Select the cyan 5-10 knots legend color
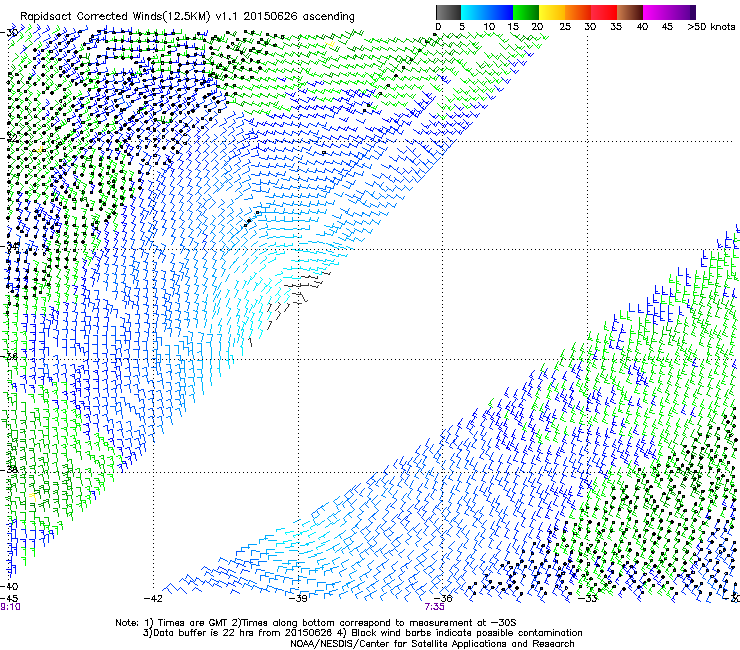 (x=474, y=12)
